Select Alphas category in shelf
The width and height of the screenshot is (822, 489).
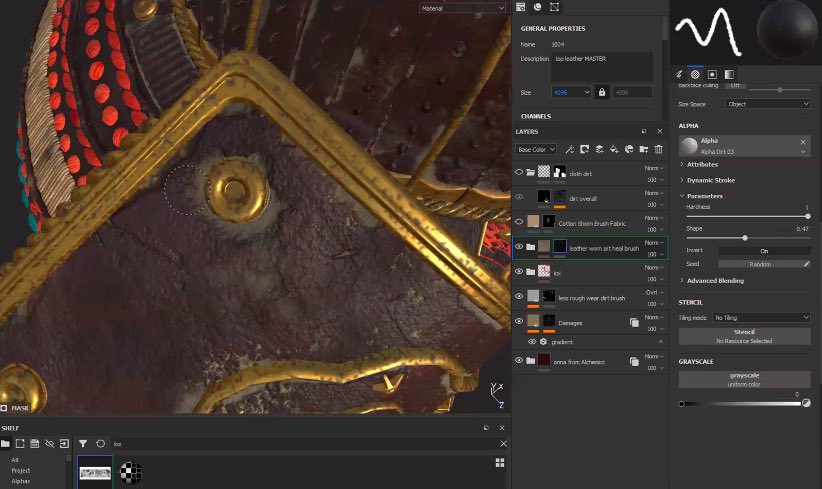(20, 481)
